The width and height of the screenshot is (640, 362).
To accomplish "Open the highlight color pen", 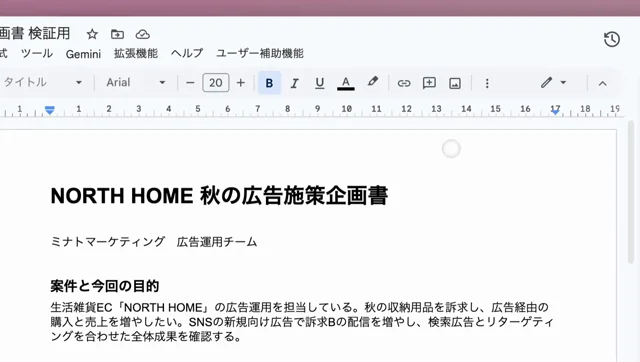I will tap(372, 82).
